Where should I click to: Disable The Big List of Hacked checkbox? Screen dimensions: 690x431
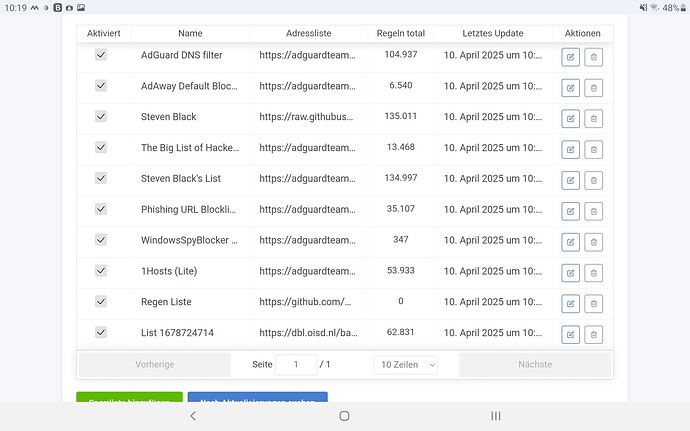point(101,147)
